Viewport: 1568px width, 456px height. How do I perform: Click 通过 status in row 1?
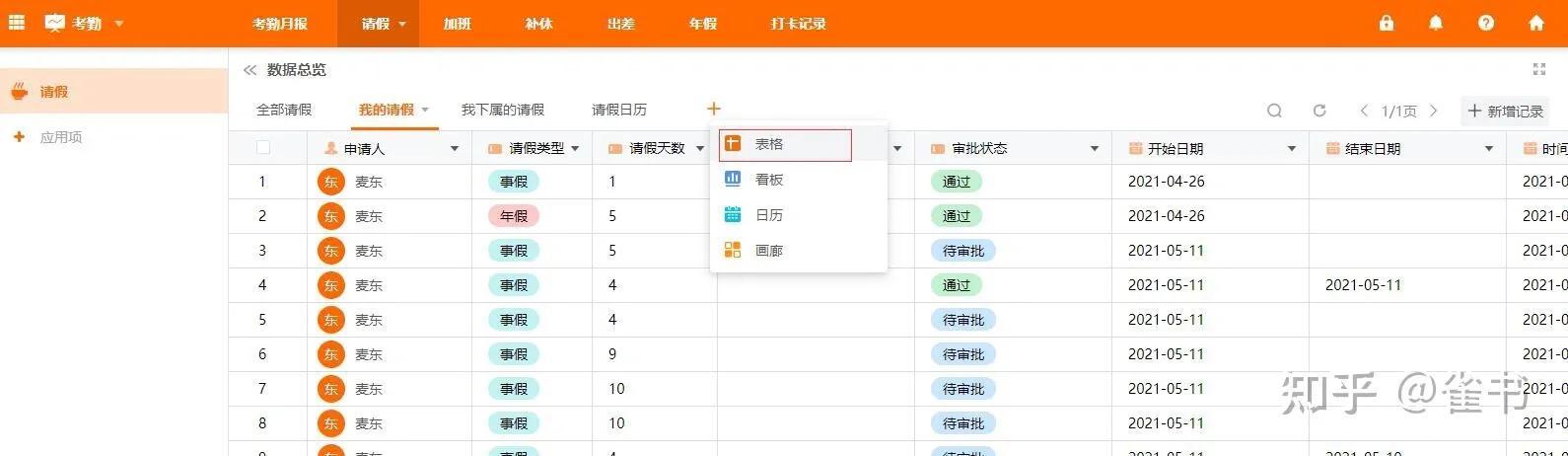pyautogui.click(x=957, y=182)
